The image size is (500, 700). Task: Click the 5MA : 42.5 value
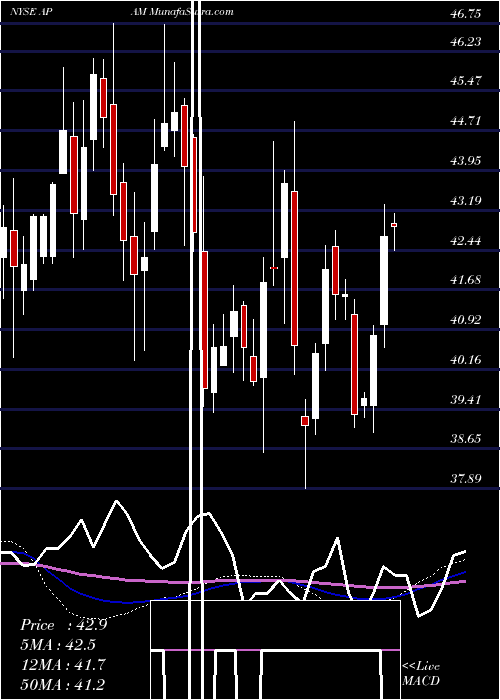click(x=58, y=645)
